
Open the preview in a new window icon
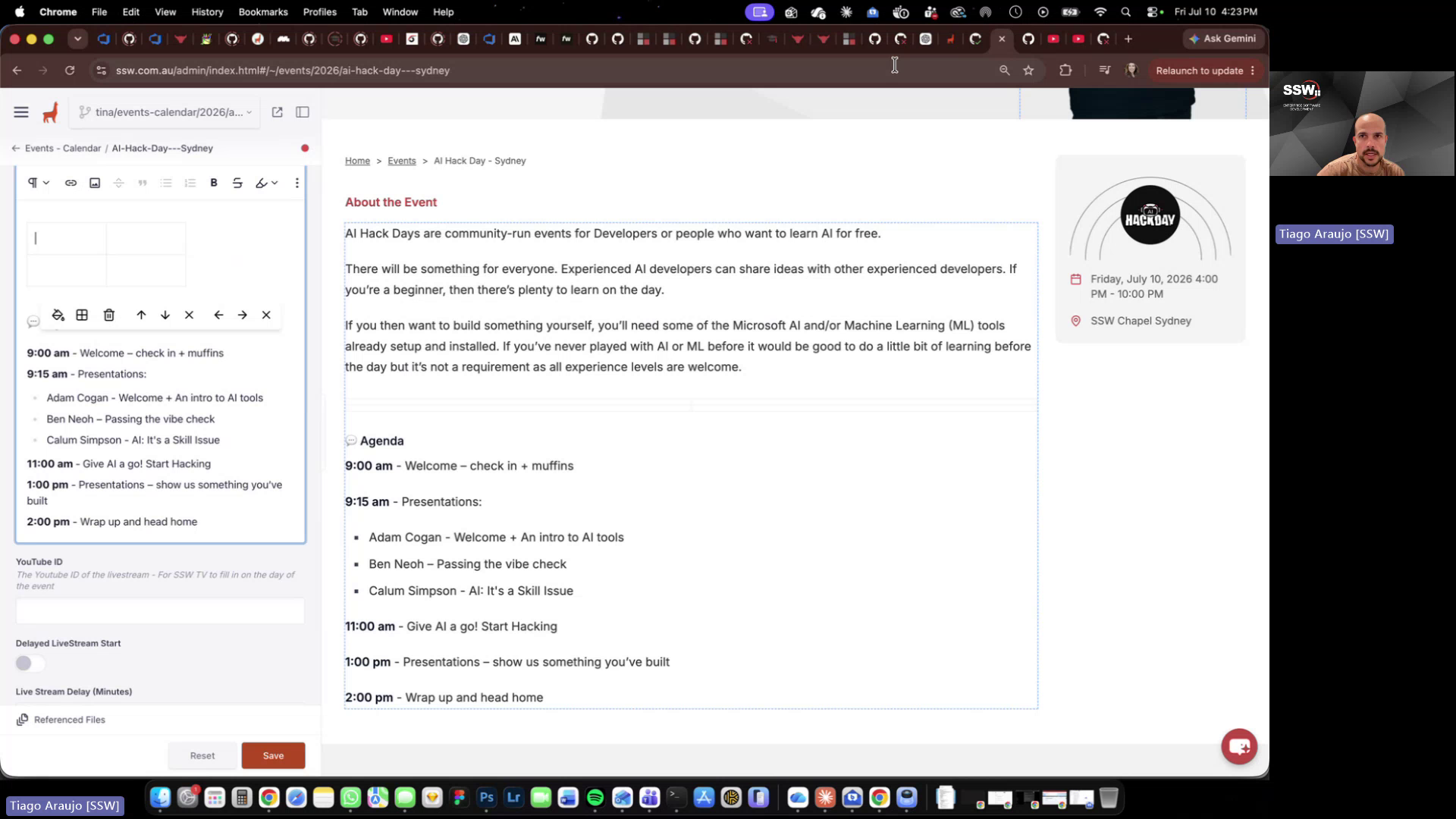tap(278, 112)
